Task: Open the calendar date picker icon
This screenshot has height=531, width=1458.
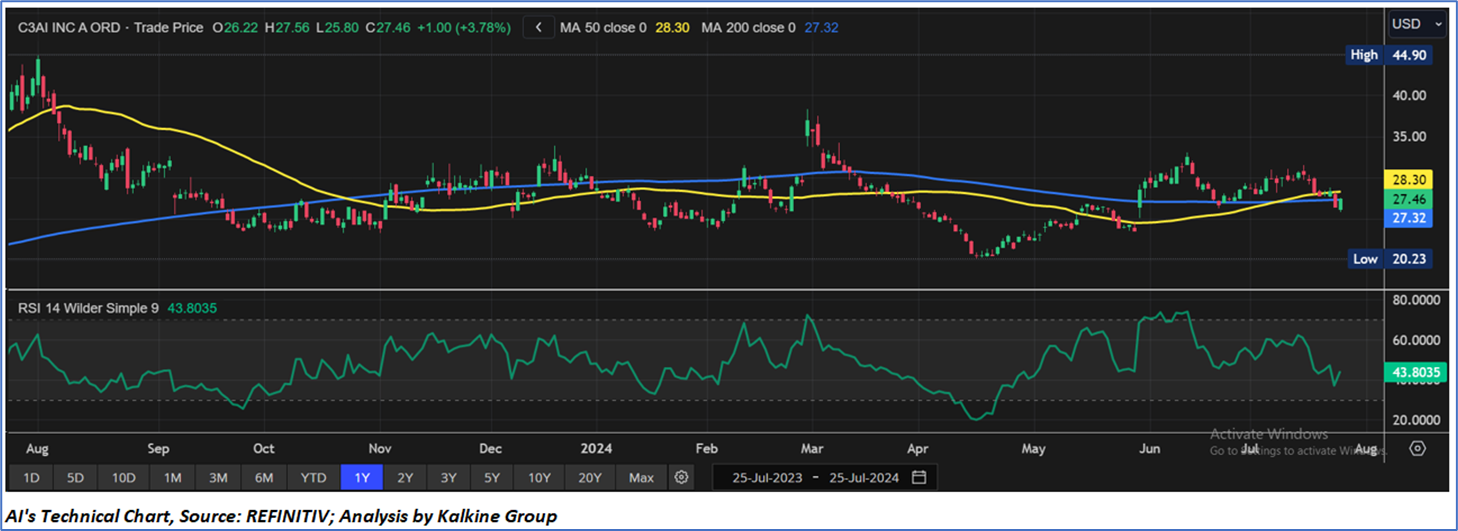Action: click(x=919, y=477)
